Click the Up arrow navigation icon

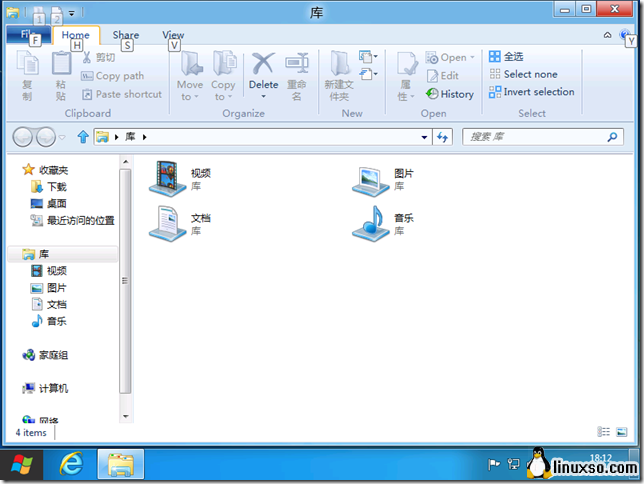point(82,137)
